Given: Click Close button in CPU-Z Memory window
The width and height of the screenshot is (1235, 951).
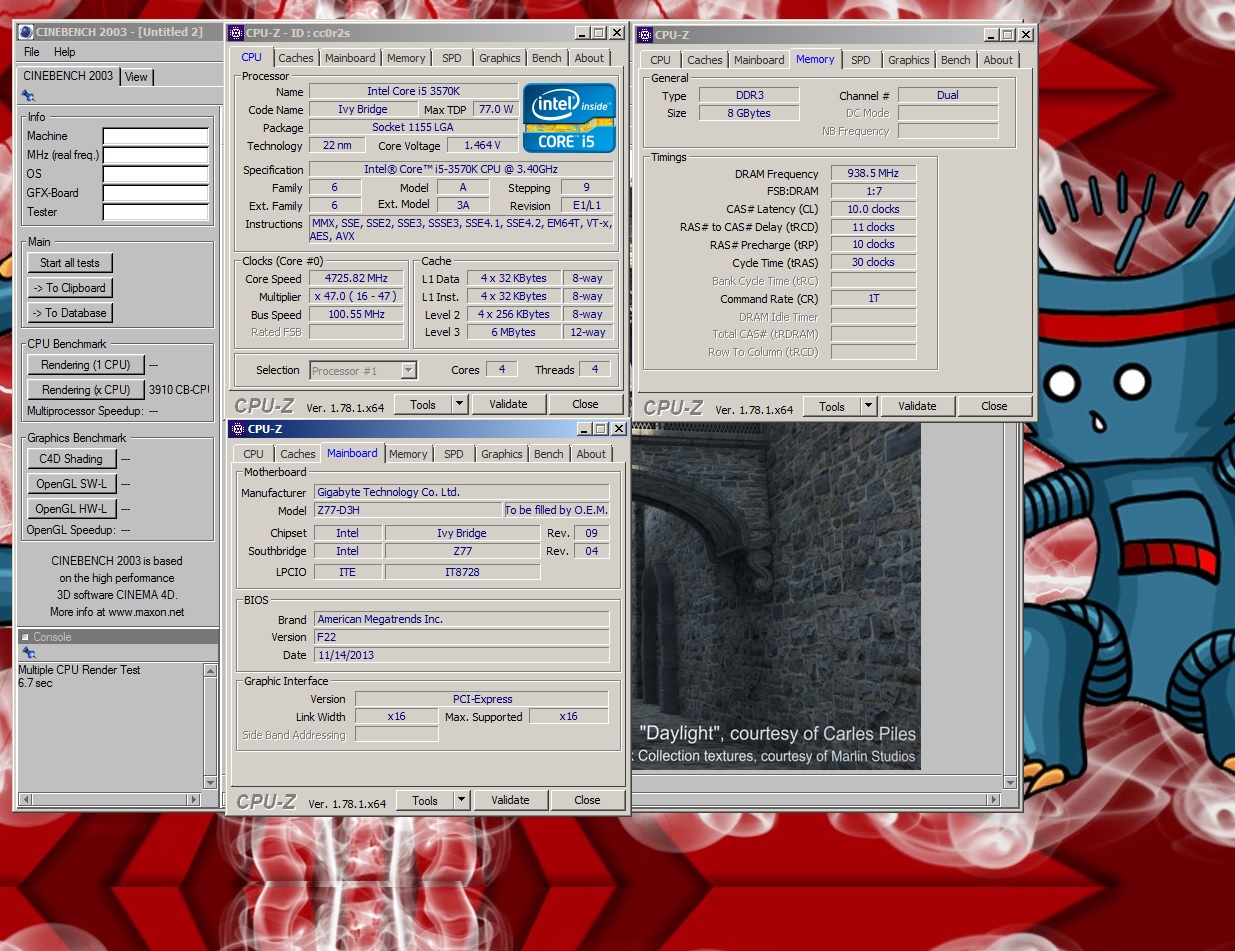Looking at the screenshot, I should click(x=994, y=406).
